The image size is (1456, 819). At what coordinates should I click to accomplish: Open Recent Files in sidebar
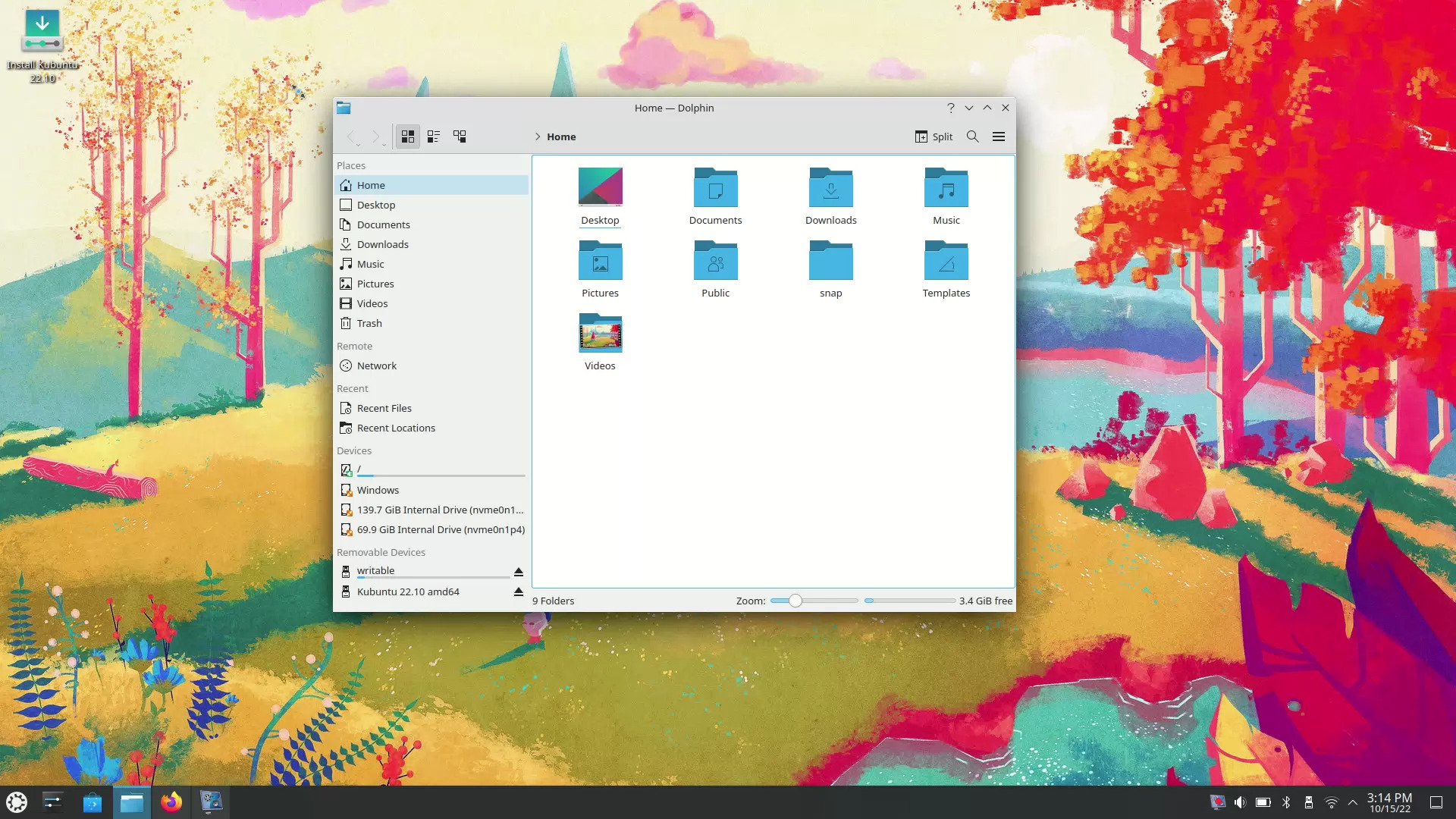point(384,408)
